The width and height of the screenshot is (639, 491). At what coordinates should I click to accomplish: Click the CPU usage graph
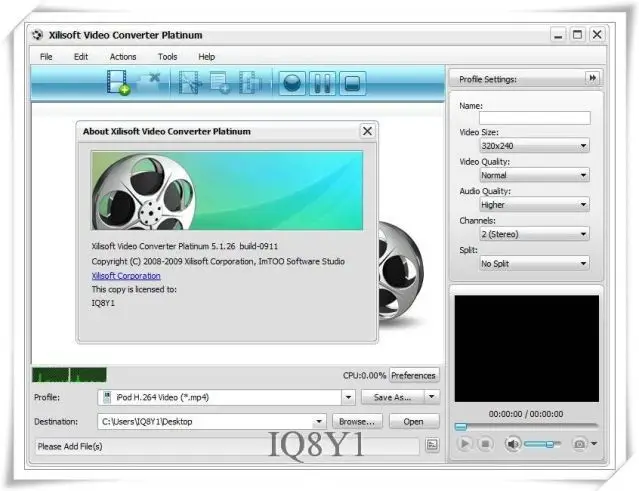coord(69,375)
